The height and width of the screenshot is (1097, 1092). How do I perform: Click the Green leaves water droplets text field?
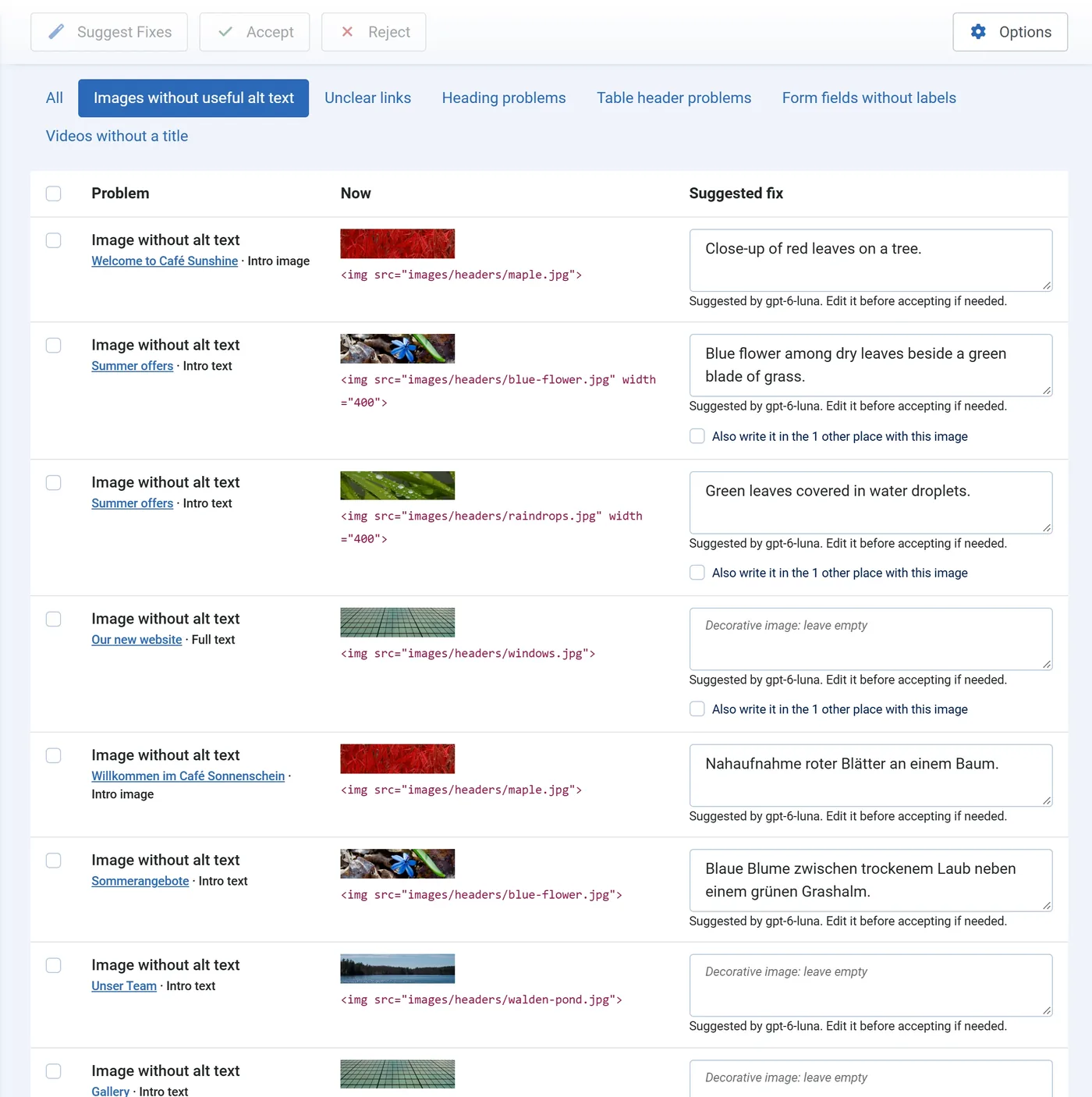[870, 502]
